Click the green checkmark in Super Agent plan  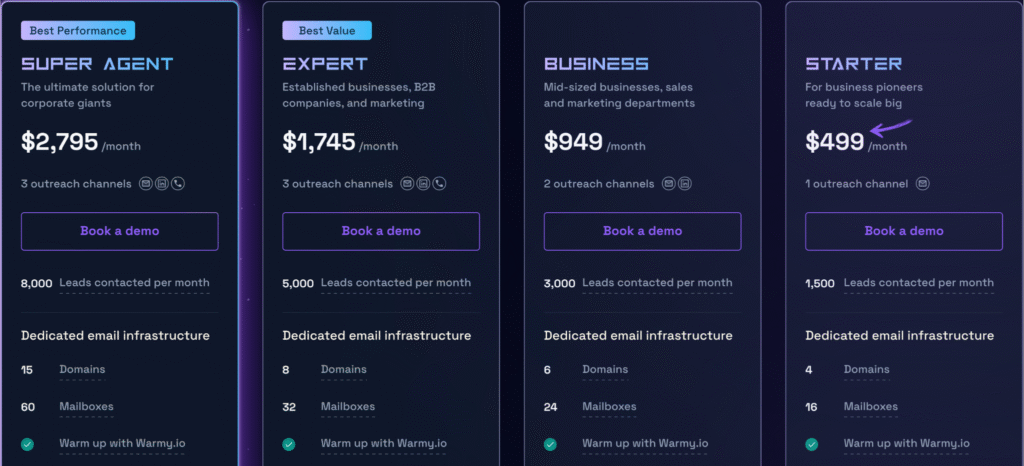pyautogui.click(x=27, y=444)
